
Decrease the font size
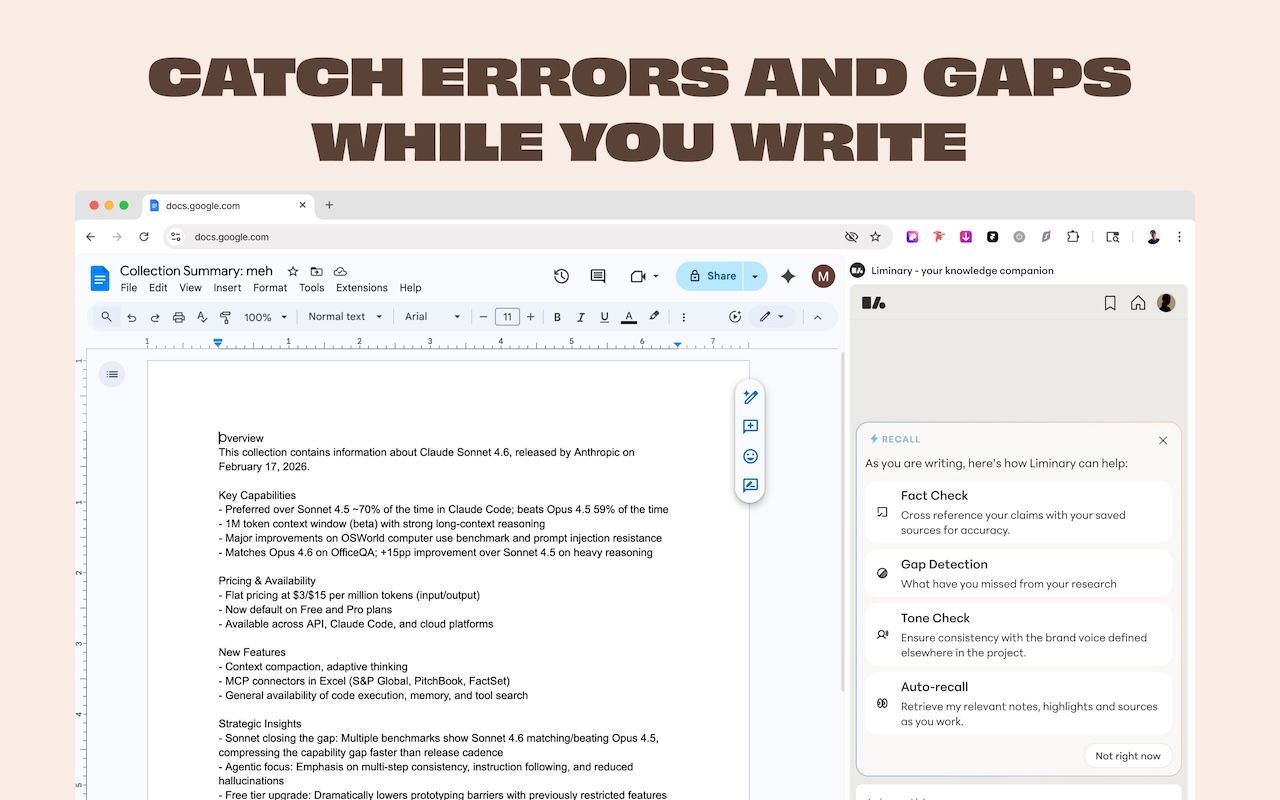(483, 317)
